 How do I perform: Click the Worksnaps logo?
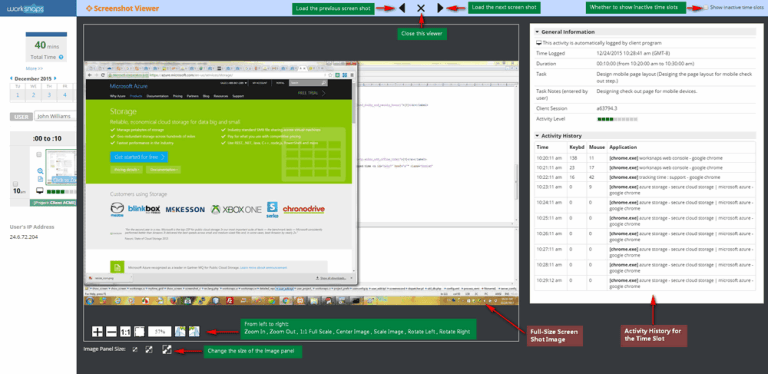[25, 8]
